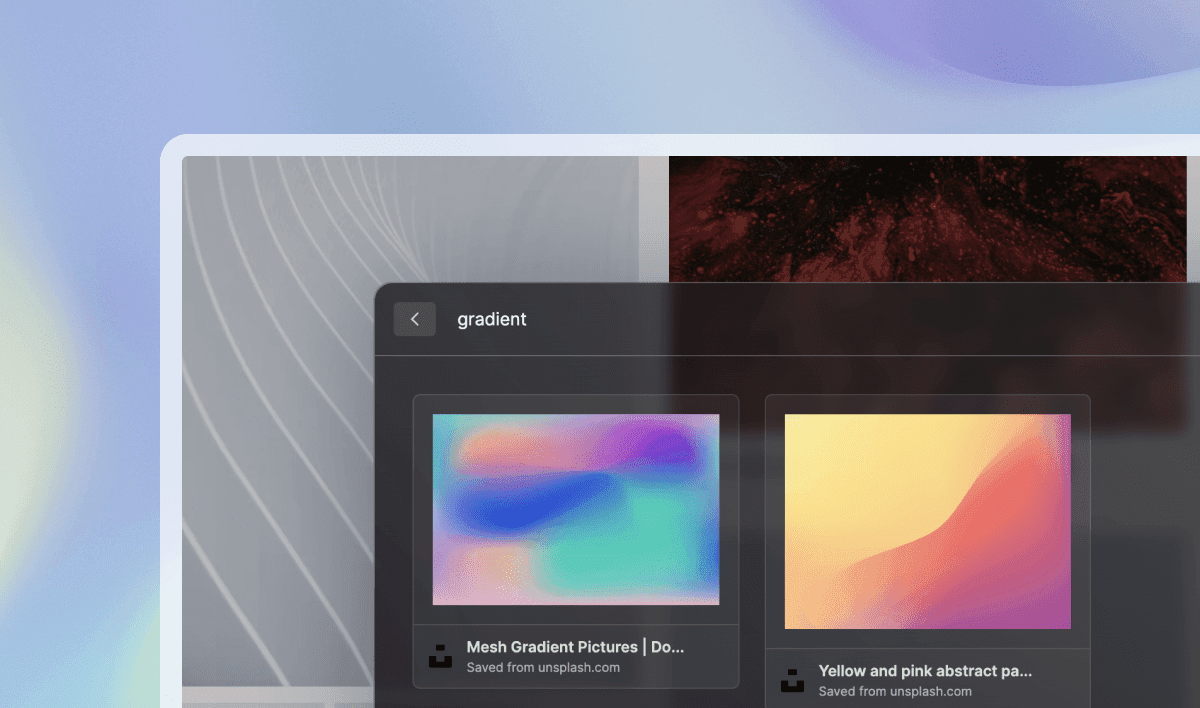This screenshot has width=1200, height=708.
Task: Open the Mesh Gradient image thumbnail
Action: coord(575,509)
